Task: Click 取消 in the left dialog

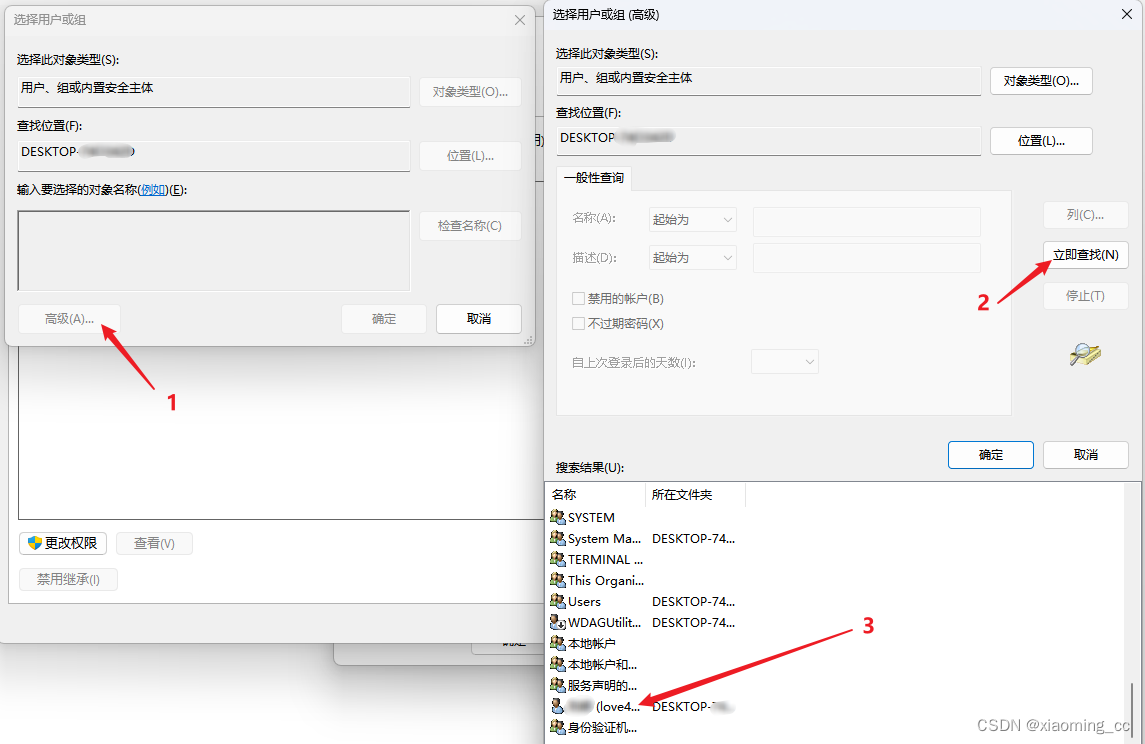Action: point(479,319)
